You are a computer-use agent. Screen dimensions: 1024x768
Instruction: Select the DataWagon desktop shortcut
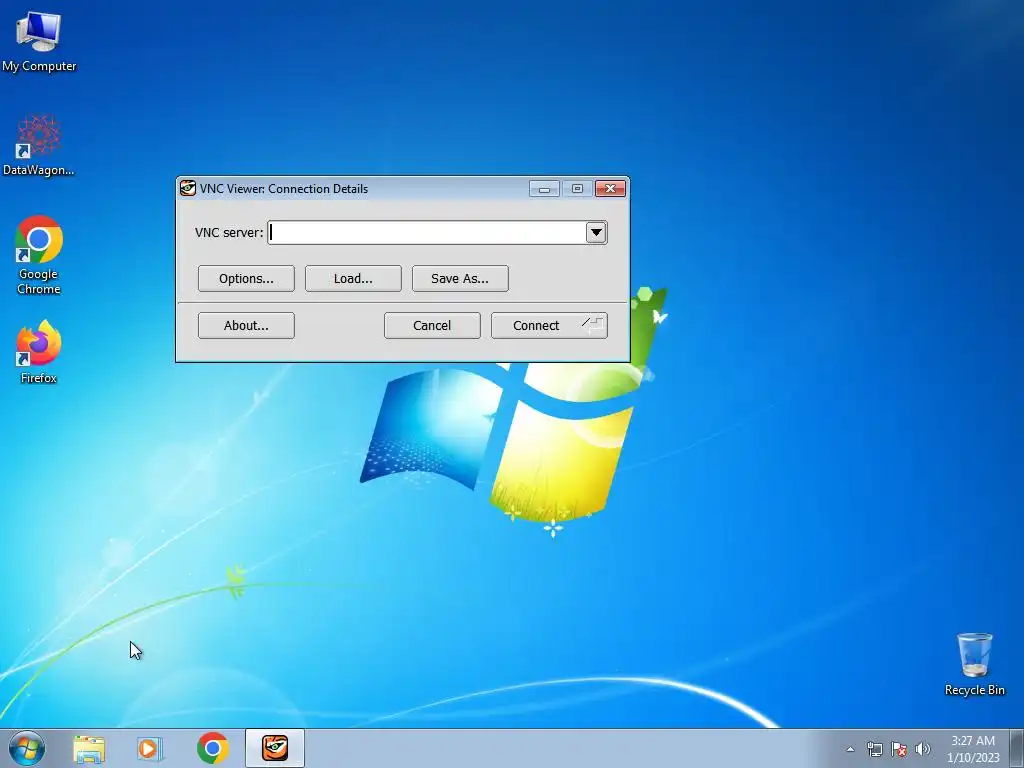tap(39, 146)
